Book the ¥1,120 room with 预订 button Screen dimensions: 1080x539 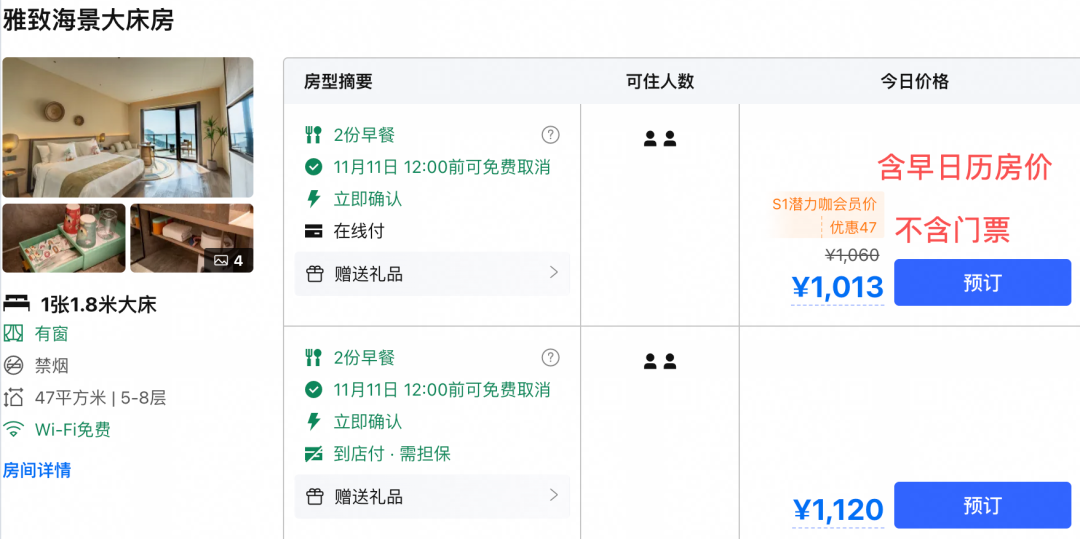982,505
